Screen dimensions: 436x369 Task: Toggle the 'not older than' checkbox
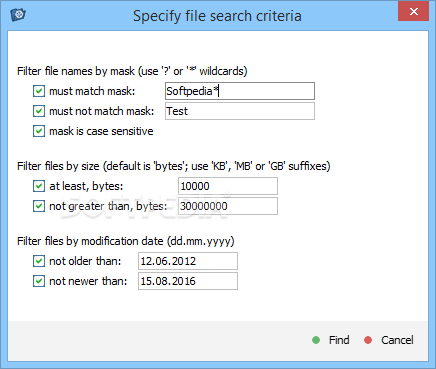(39, 261)
